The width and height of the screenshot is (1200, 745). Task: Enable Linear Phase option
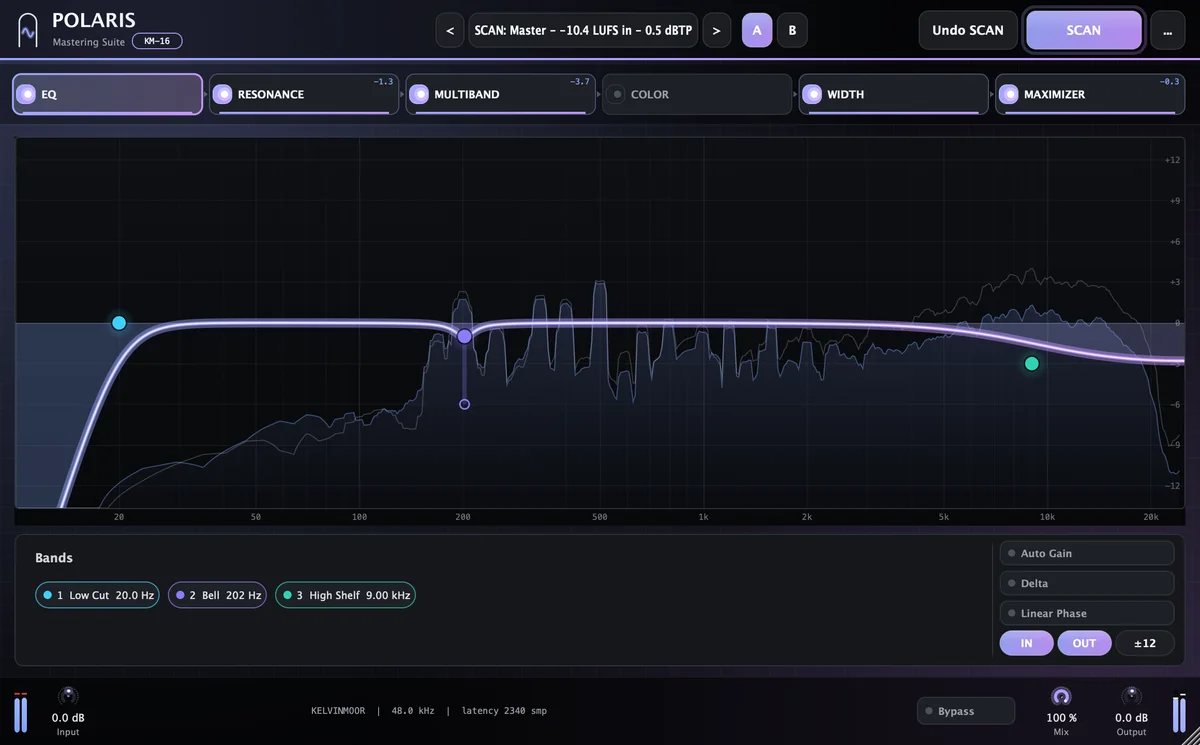pyautogui.click(x=1087, y=613)
